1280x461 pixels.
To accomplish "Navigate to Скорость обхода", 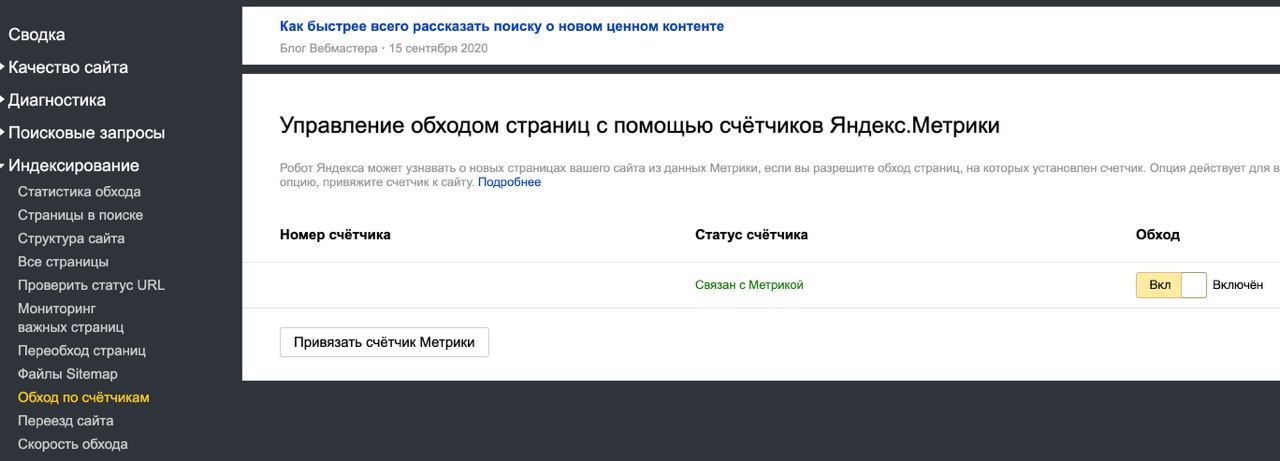I will pos(72,444).
